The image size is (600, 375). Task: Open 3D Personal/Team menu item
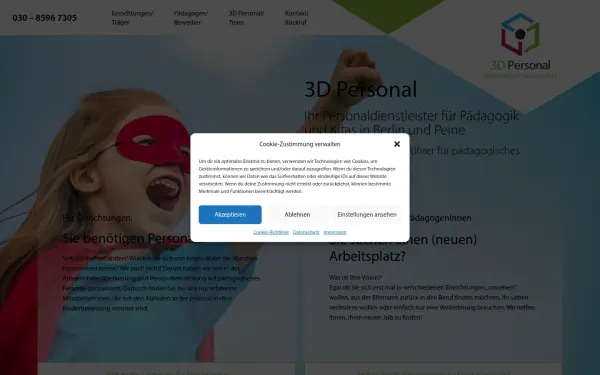246,18
